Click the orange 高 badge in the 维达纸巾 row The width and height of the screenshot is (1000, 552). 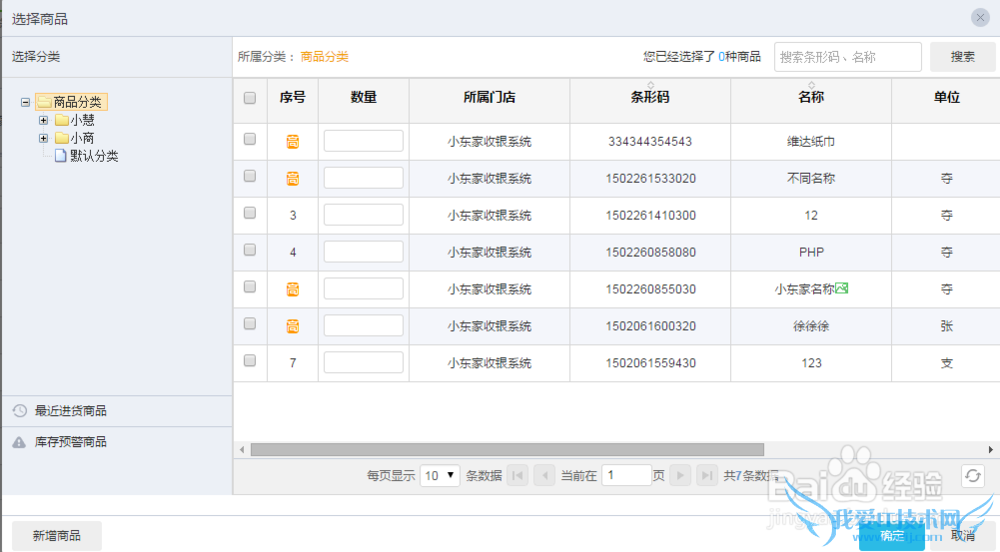[293, 142]
